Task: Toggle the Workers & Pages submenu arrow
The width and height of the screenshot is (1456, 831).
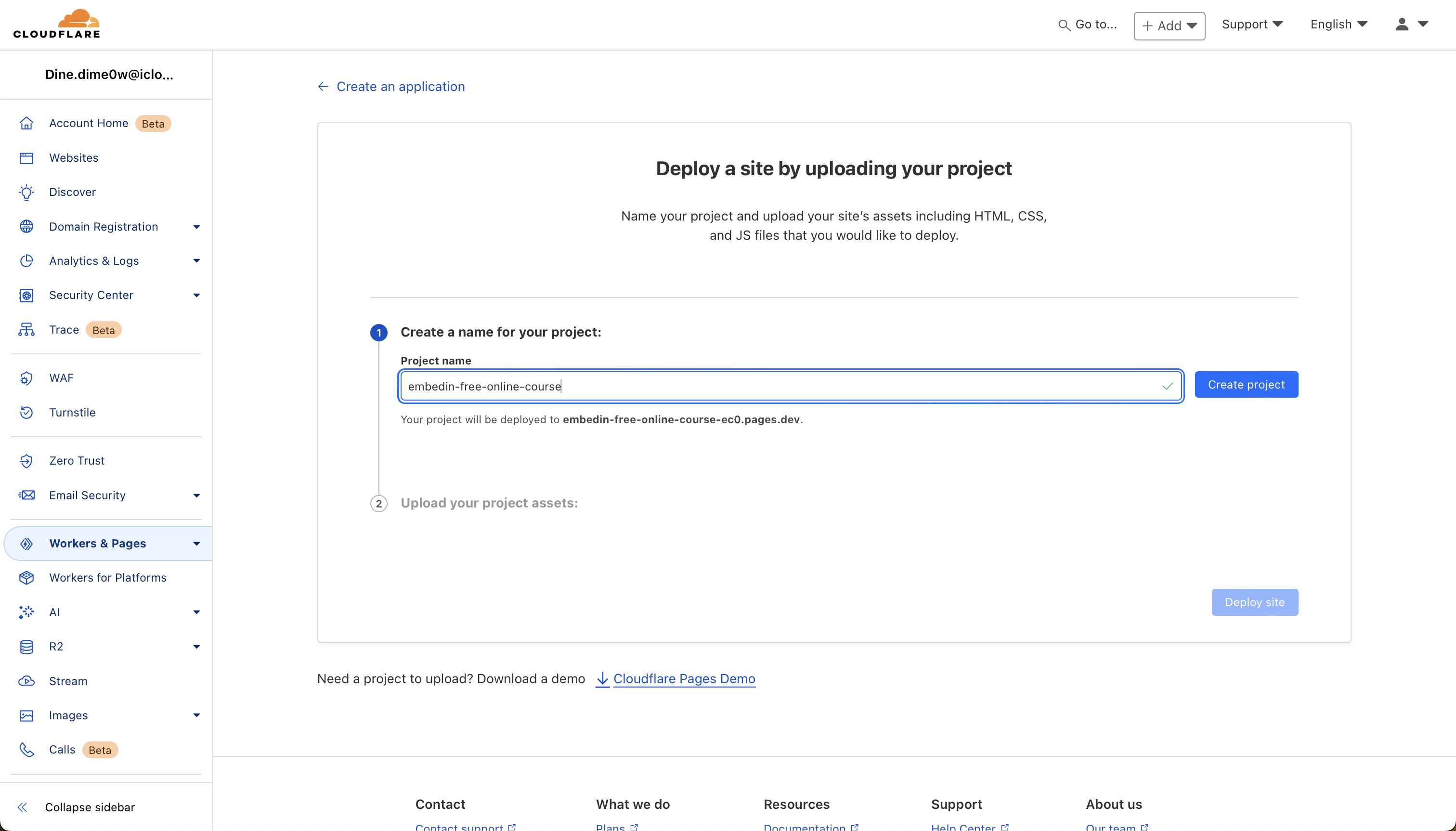Action: [x=196, y=544]
